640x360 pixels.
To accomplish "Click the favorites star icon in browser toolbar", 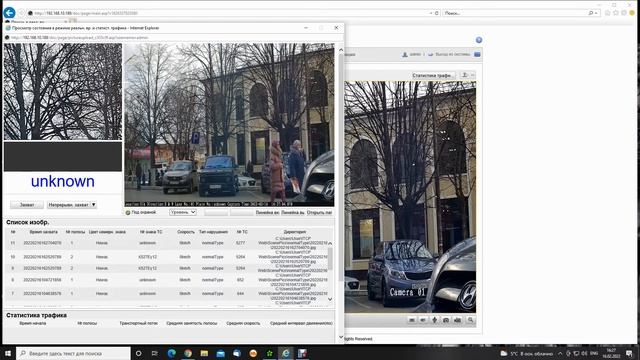I will (x=616, y=13).
